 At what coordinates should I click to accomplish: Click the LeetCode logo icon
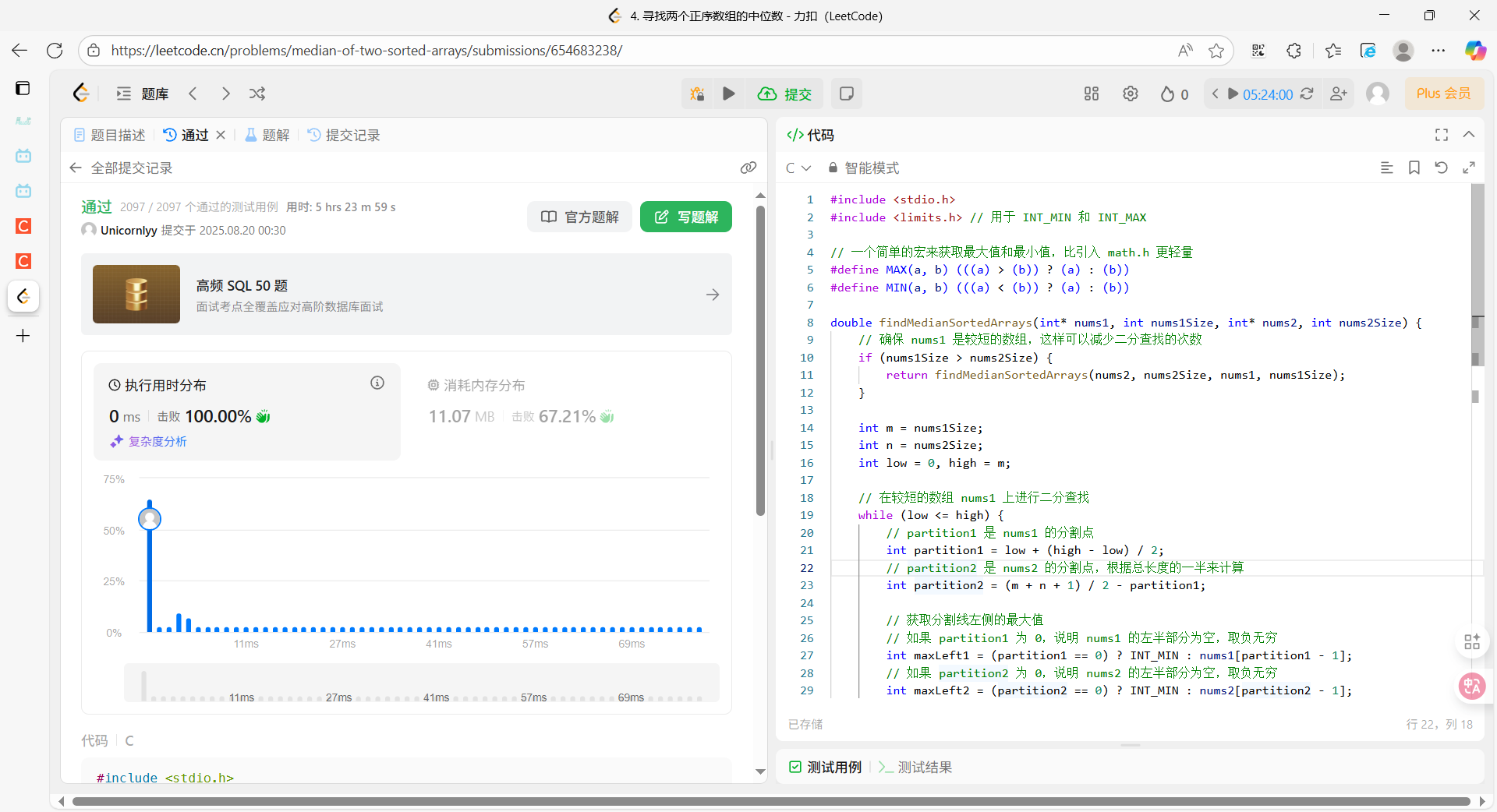coord(81,94)
